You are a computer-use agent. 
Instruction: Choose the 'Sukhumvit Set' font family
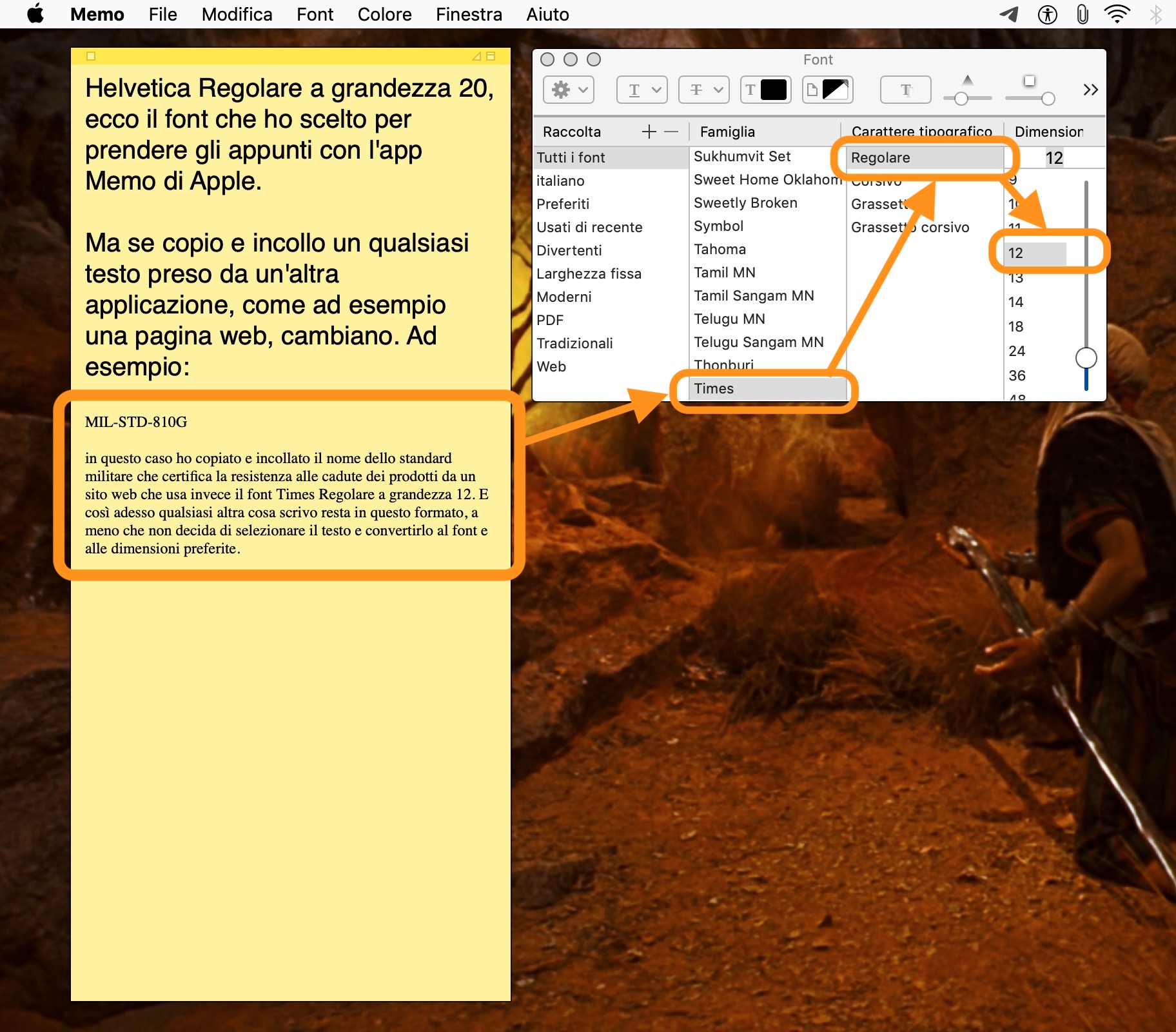point(767,156)
